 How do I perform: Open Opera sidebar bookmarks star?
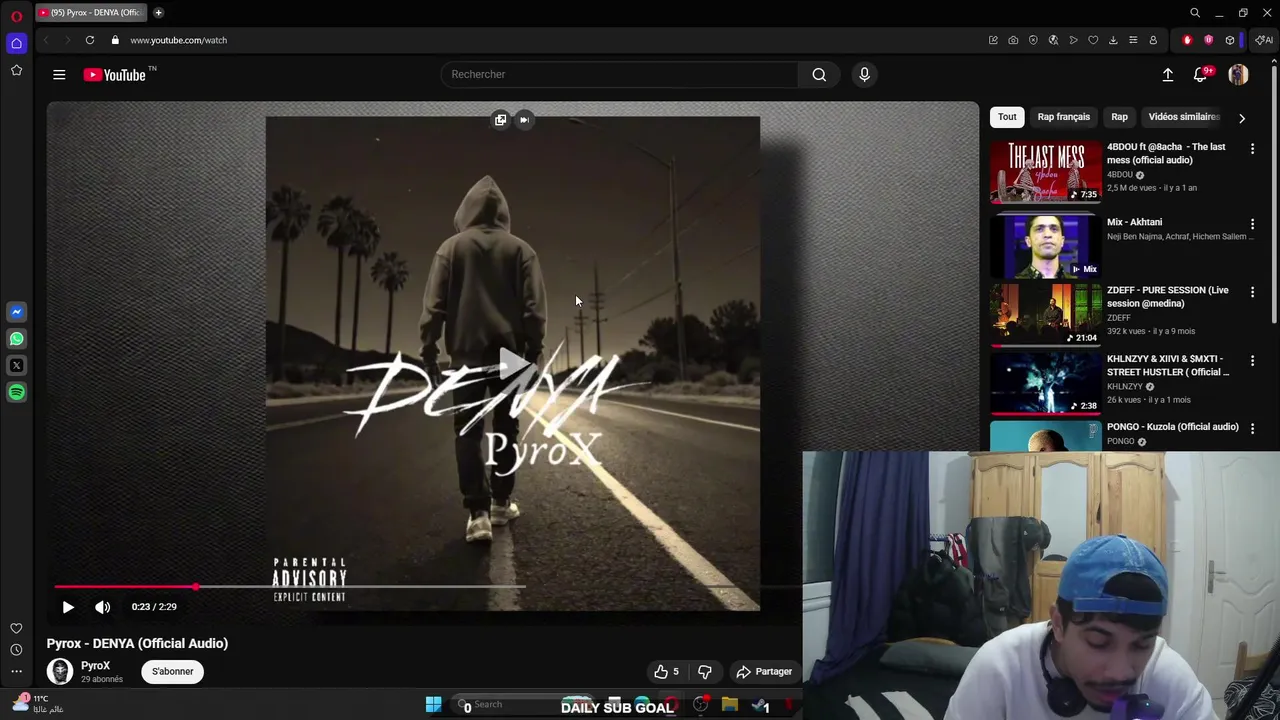pos(16,70)
